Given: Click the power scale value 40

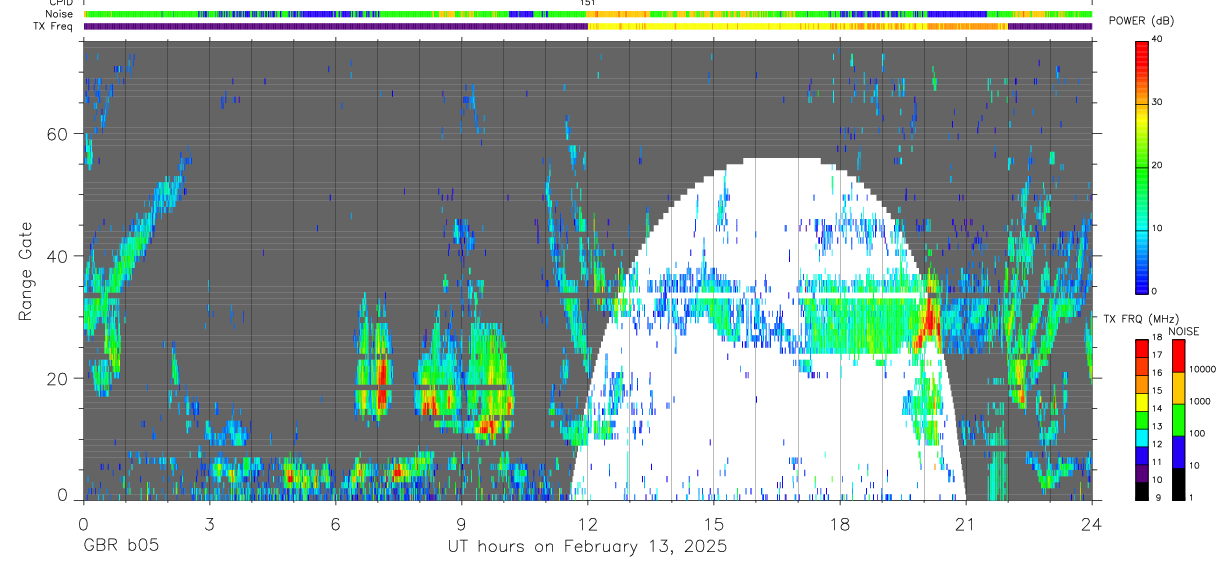Looking at the screenshot, I should tap(1158, 39).
